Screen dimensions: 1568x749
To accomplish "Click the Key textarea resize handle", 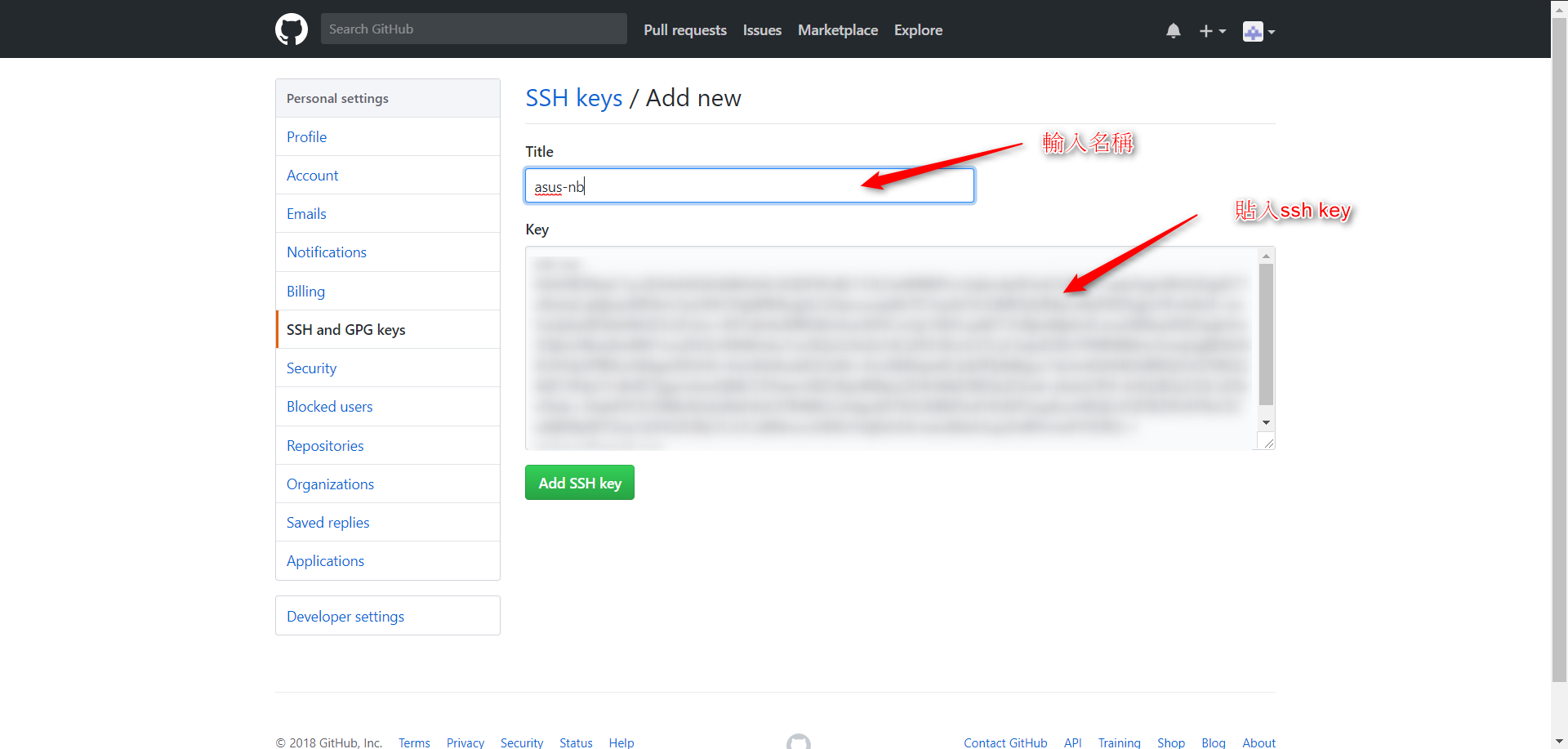I will 1267,442.
